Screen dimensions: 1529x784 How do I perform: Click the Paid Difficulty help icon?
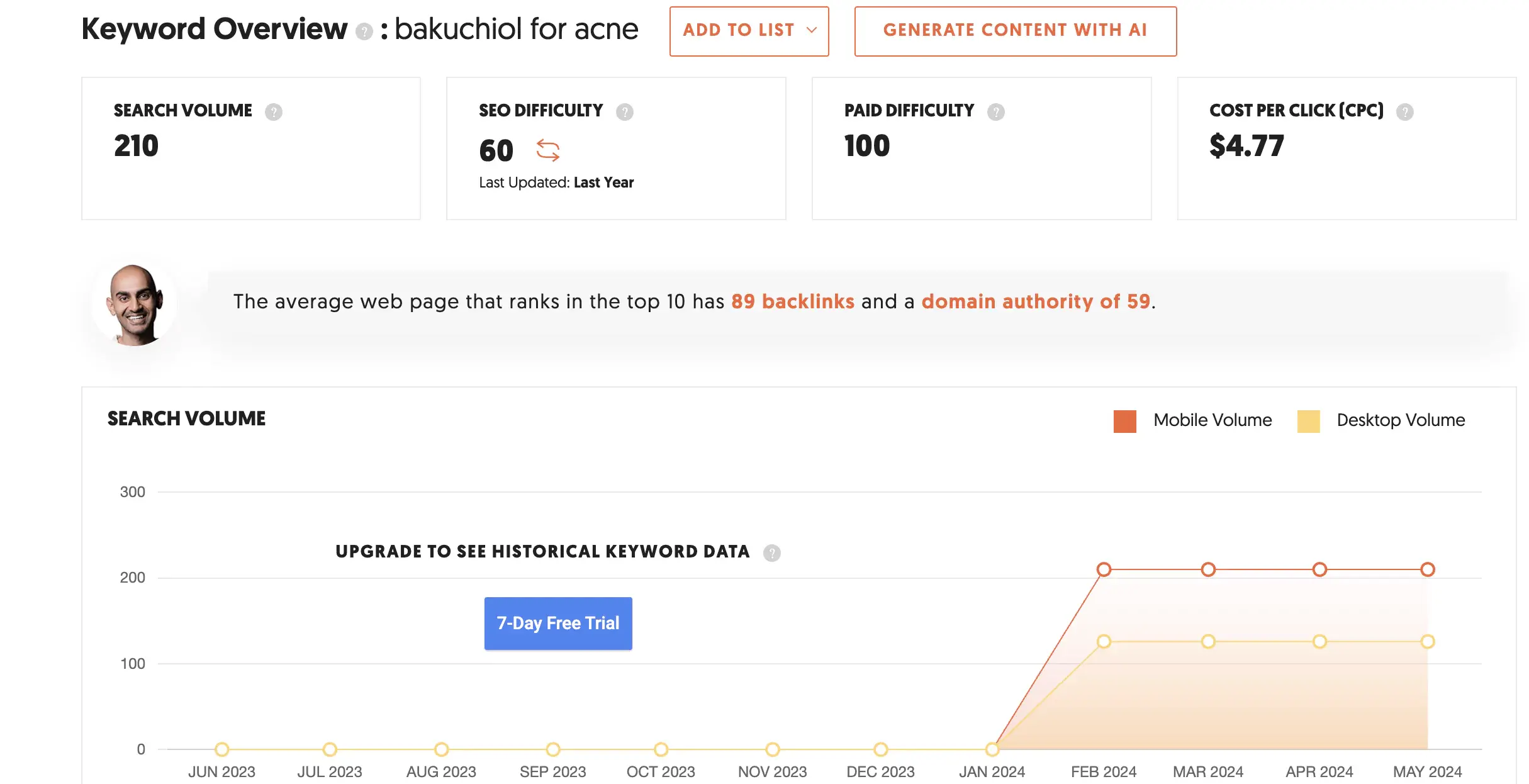(995, 112)
